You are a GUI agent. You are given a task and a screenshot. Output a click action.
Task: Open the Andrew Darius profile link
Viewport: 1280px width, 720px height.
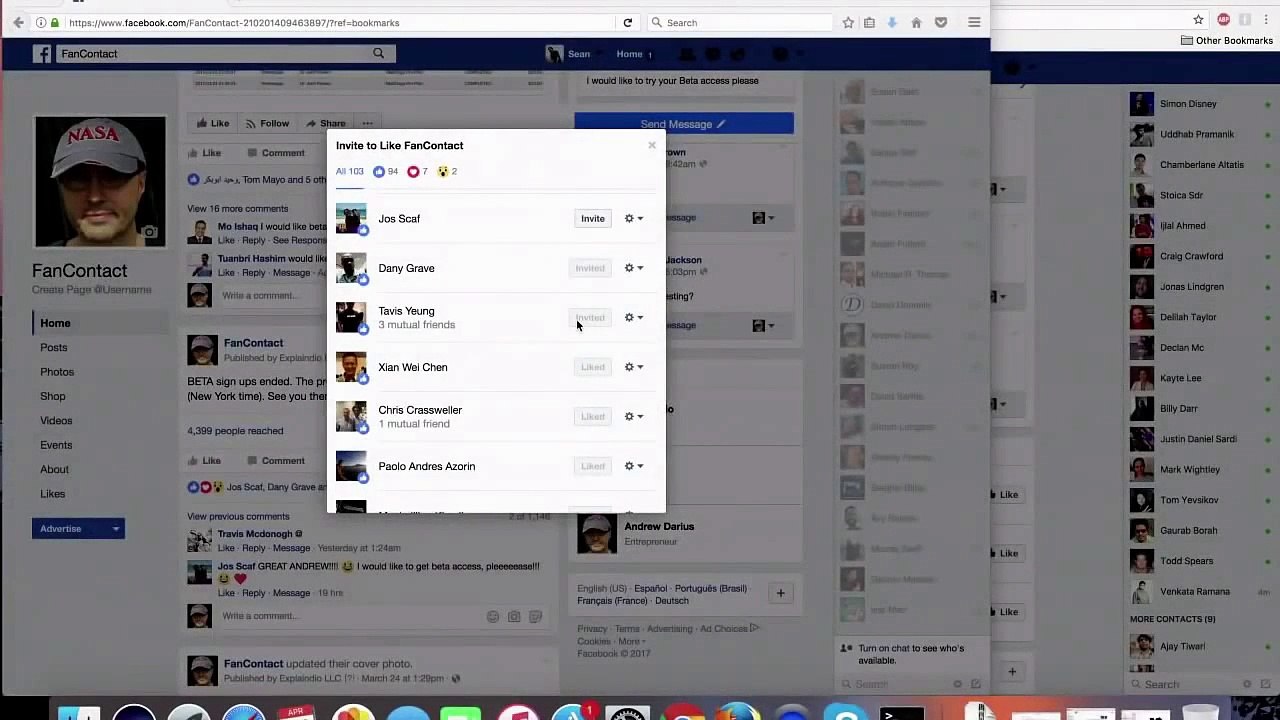tap(659, 527)
